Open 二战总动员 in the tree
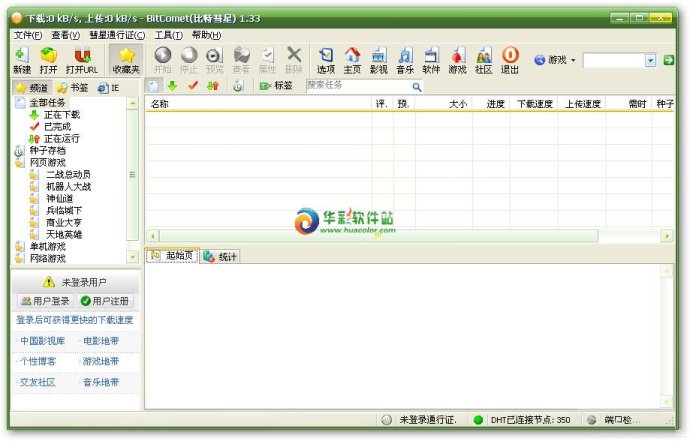Viewport: 690px width, 441px height. point(68,174)
